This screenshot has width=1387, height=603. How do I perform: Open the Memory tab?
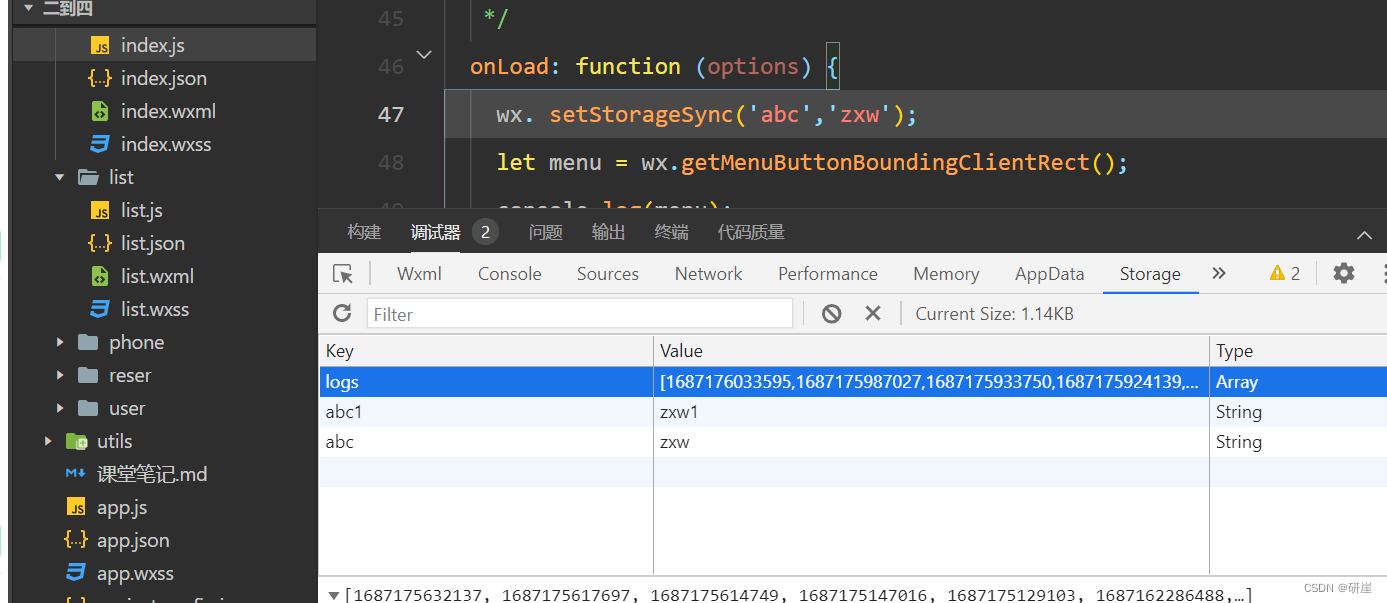click(x=946, y=274)
